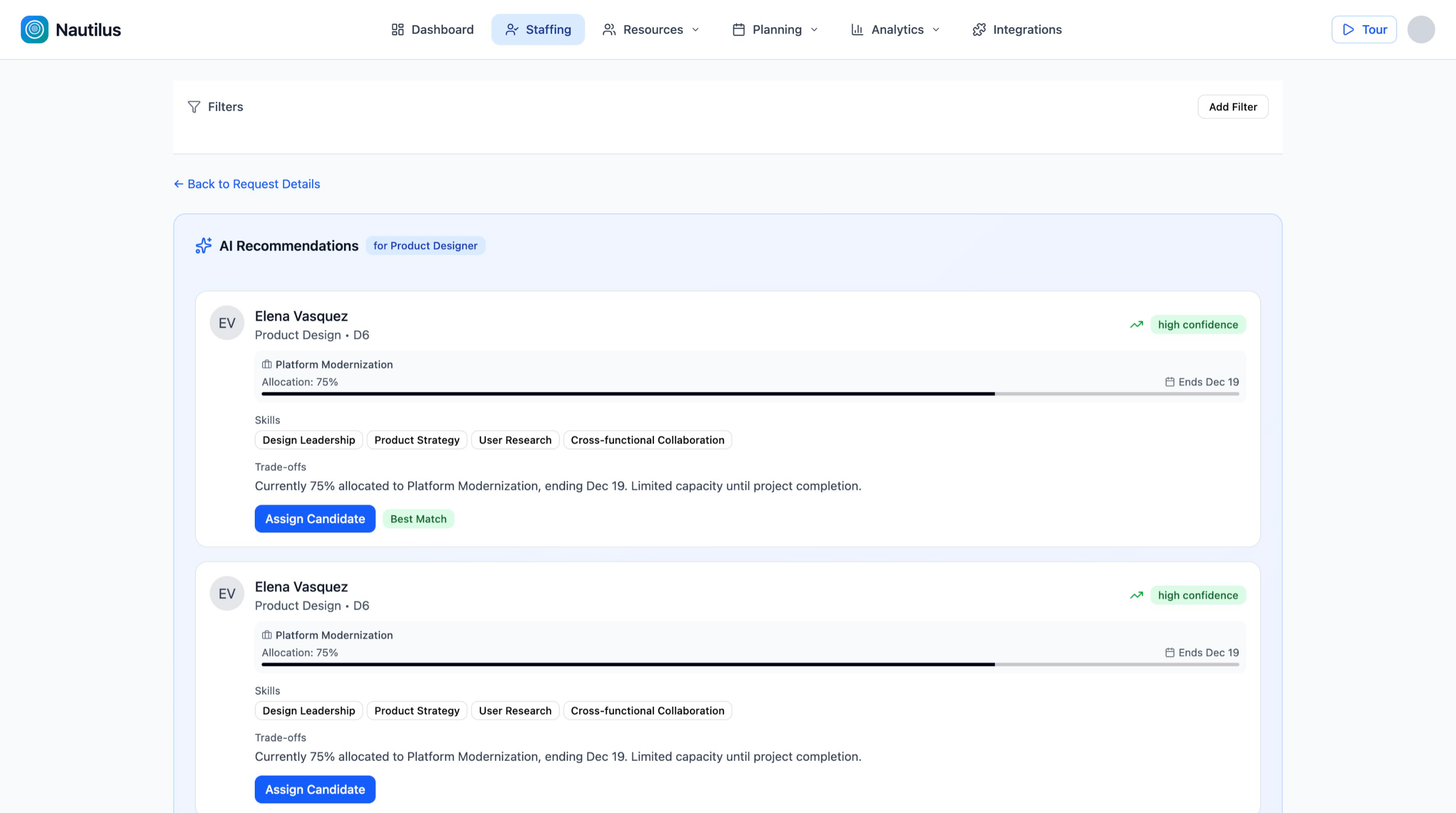Screen dimensions: 1456x813
Task: Select the Dashboard grid icon
Action: click(397, 29)
